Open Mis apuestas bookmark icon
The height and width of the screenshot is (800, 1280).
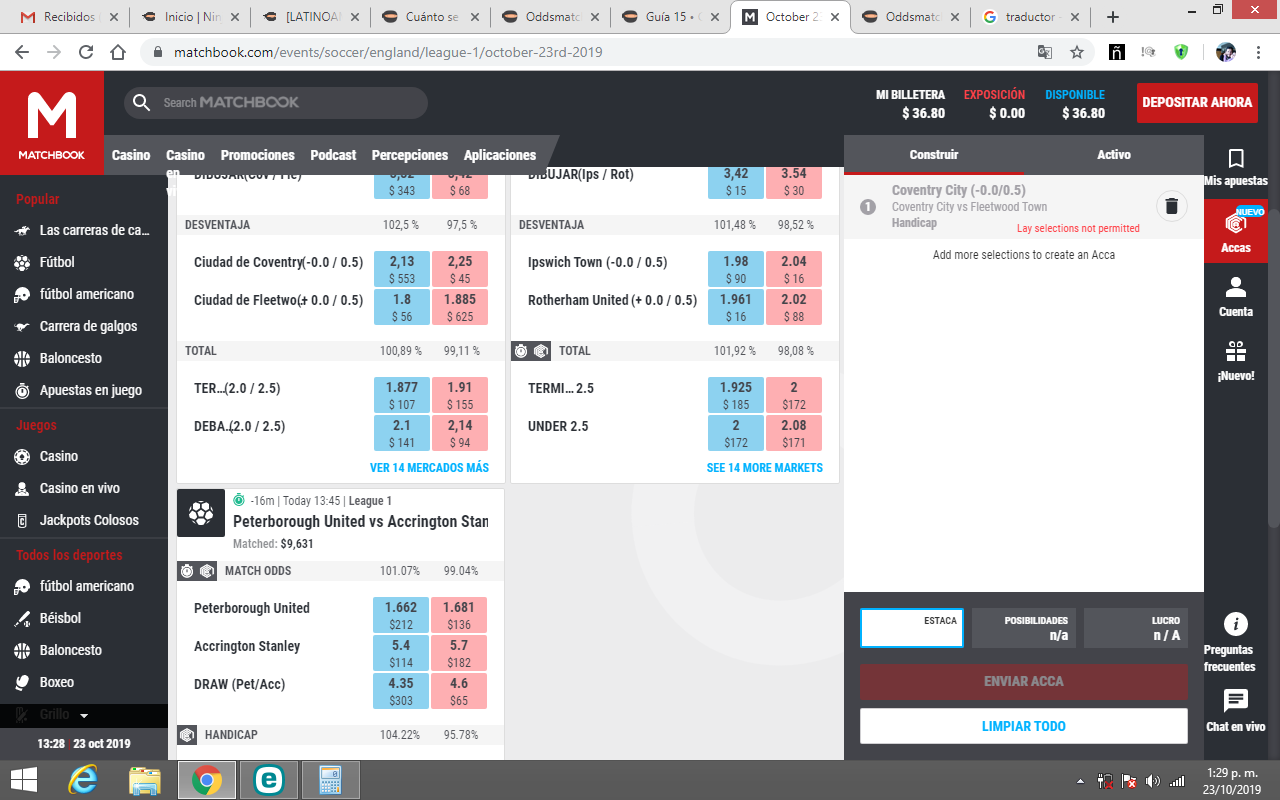1236,159
